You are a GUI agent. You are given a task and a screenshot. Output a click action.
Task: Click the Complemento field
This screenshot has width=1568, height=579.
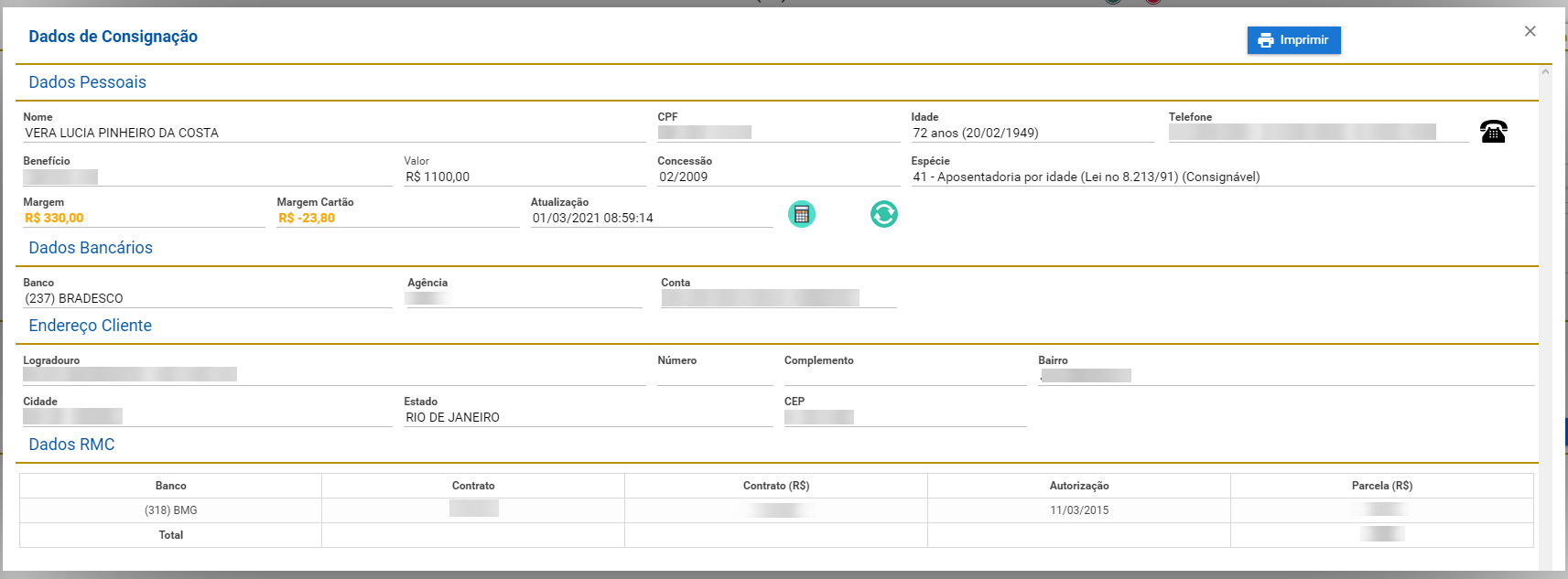pyautogui.click(x=905, y=376)
